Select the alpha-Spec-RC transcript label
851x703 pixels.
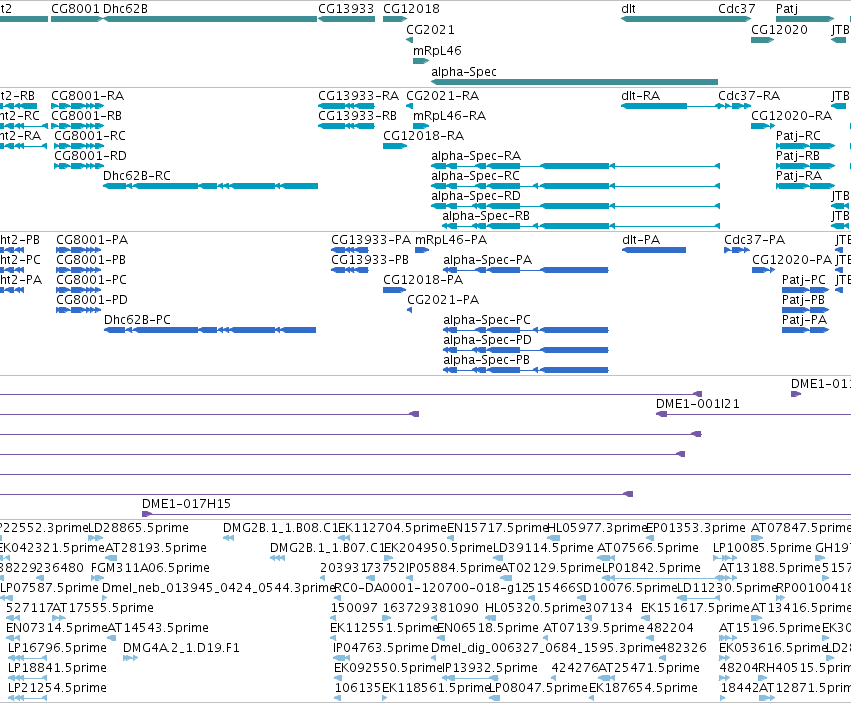point(475,176)
